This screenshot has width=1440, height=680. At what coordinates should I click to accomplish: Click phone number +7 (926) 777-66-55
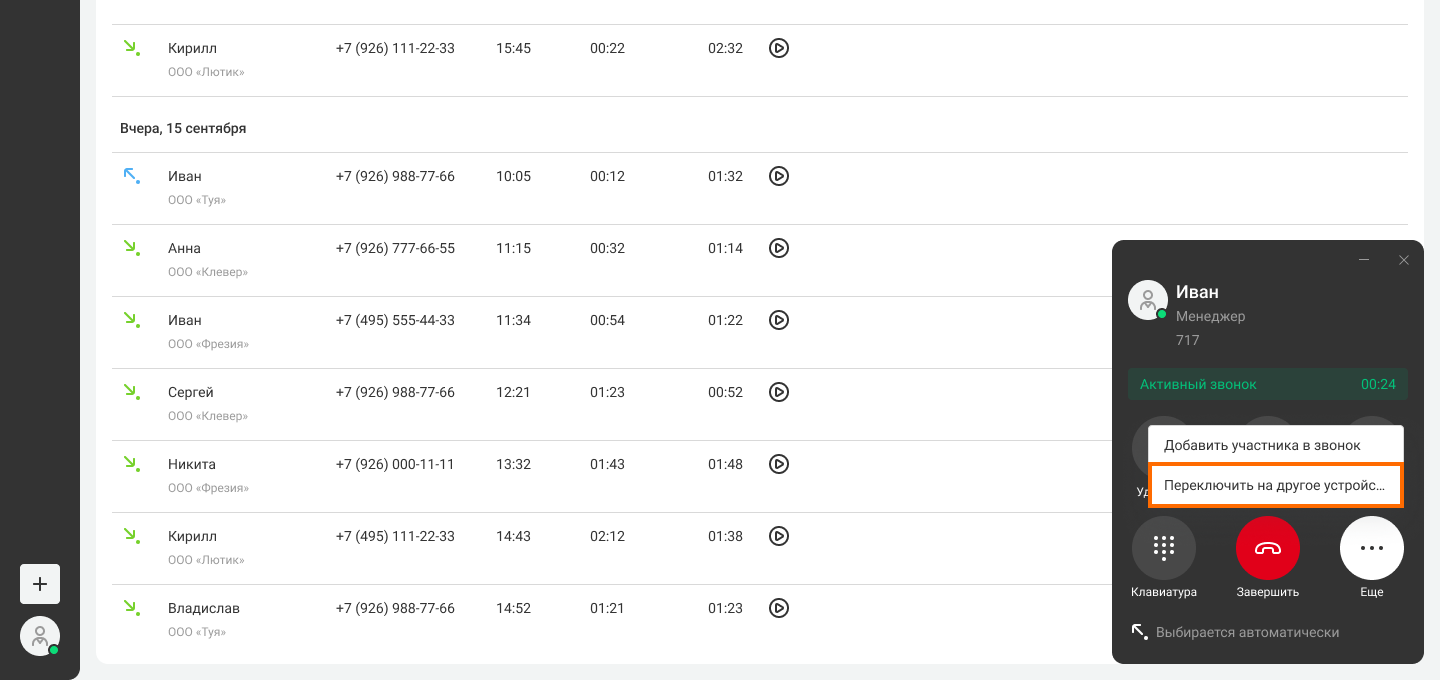coord(395,248)
